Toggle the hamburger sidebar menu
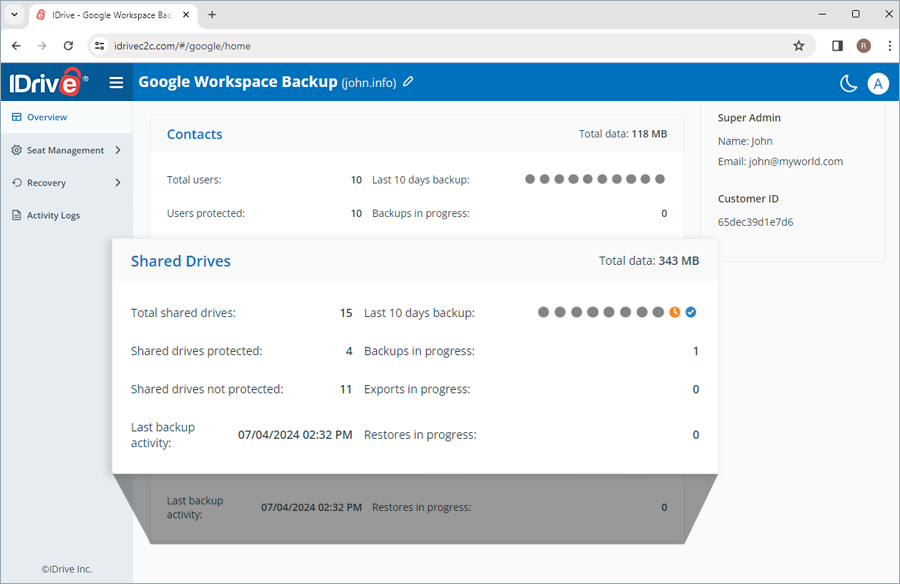 pyautogui.click(x=116, y=83)
